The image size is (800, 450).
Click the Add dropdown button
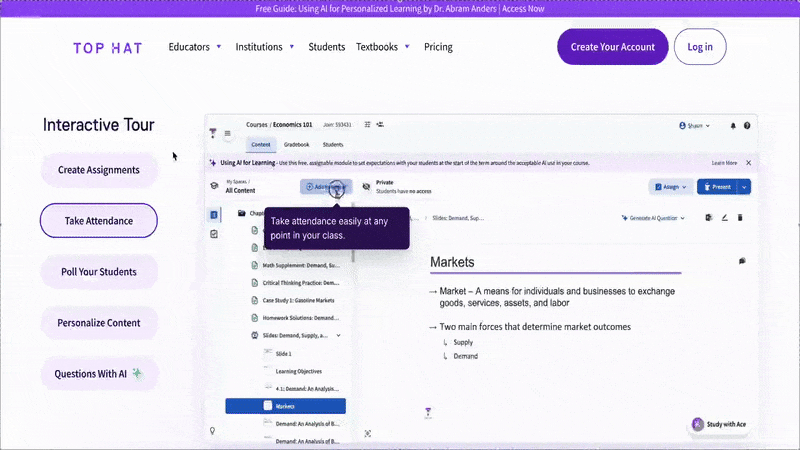(x=326, y=187)
